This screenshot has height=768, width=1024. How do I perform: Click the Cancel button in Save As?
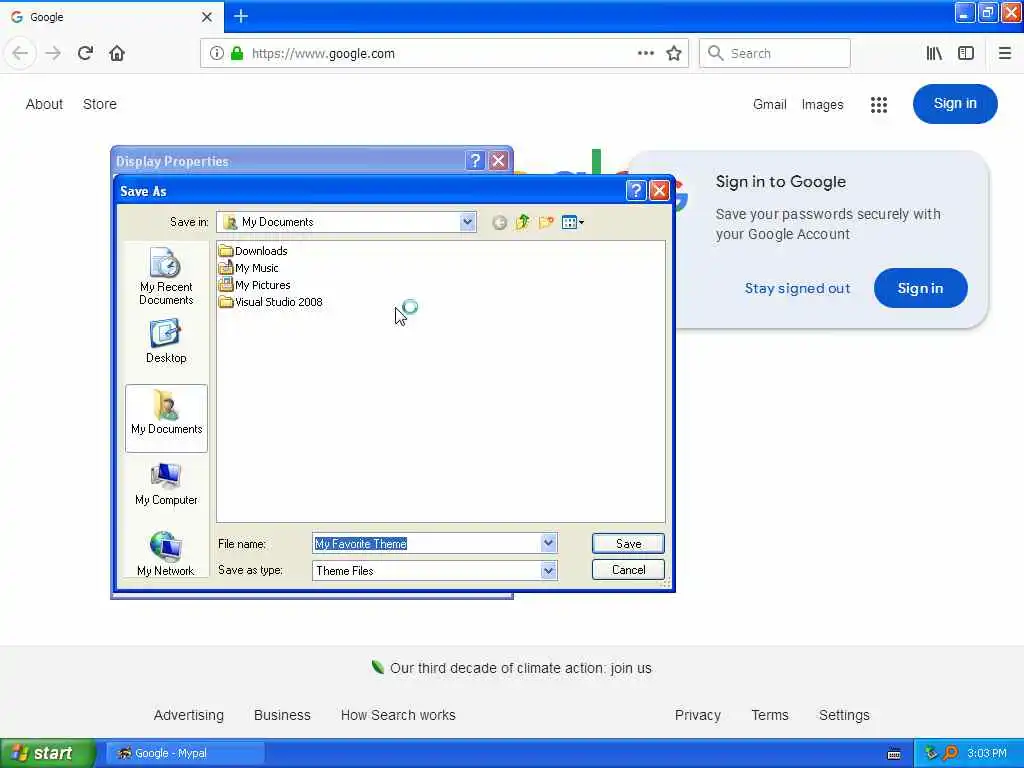[x=628, y=569]
